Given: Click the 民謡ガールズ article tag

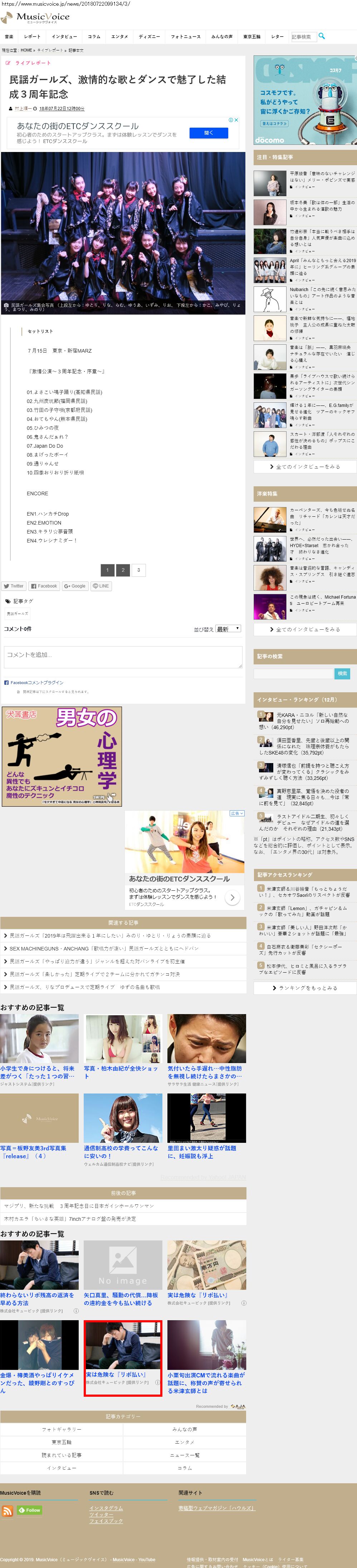Looking at the screenshot, I should pyautogui.click(x=18, y=614).
